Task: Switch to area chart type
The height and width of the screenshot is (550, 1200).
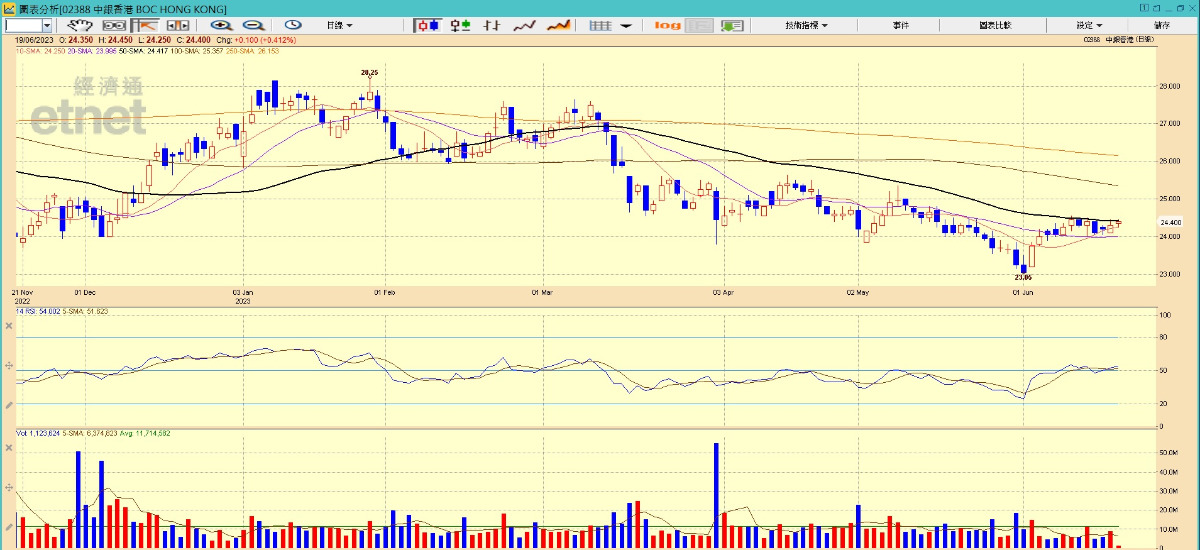Action: tap(560, 24)
